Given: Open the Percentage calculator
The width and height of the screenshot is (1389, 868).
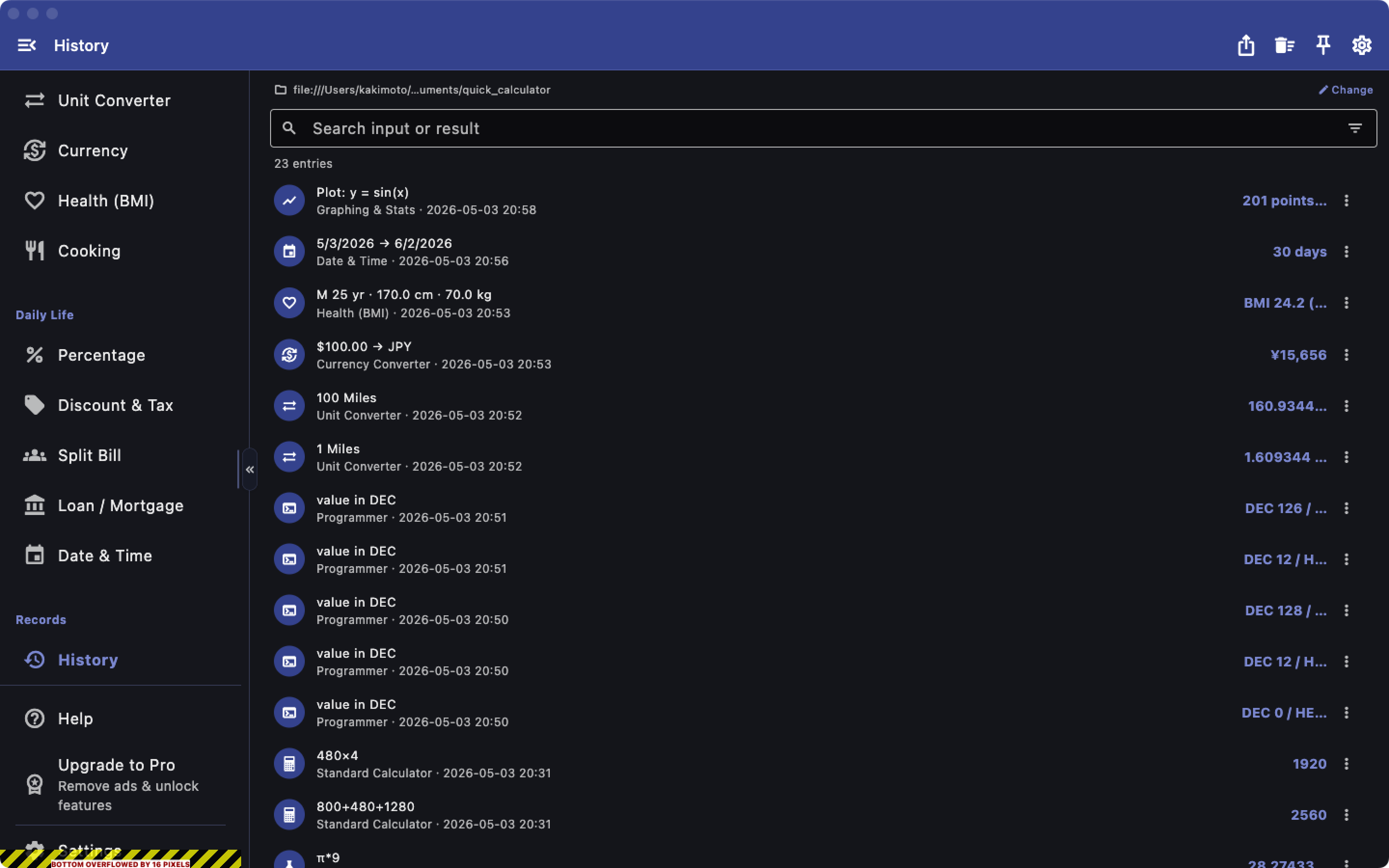Looking at the screenshot, I should tap(121, 355).
